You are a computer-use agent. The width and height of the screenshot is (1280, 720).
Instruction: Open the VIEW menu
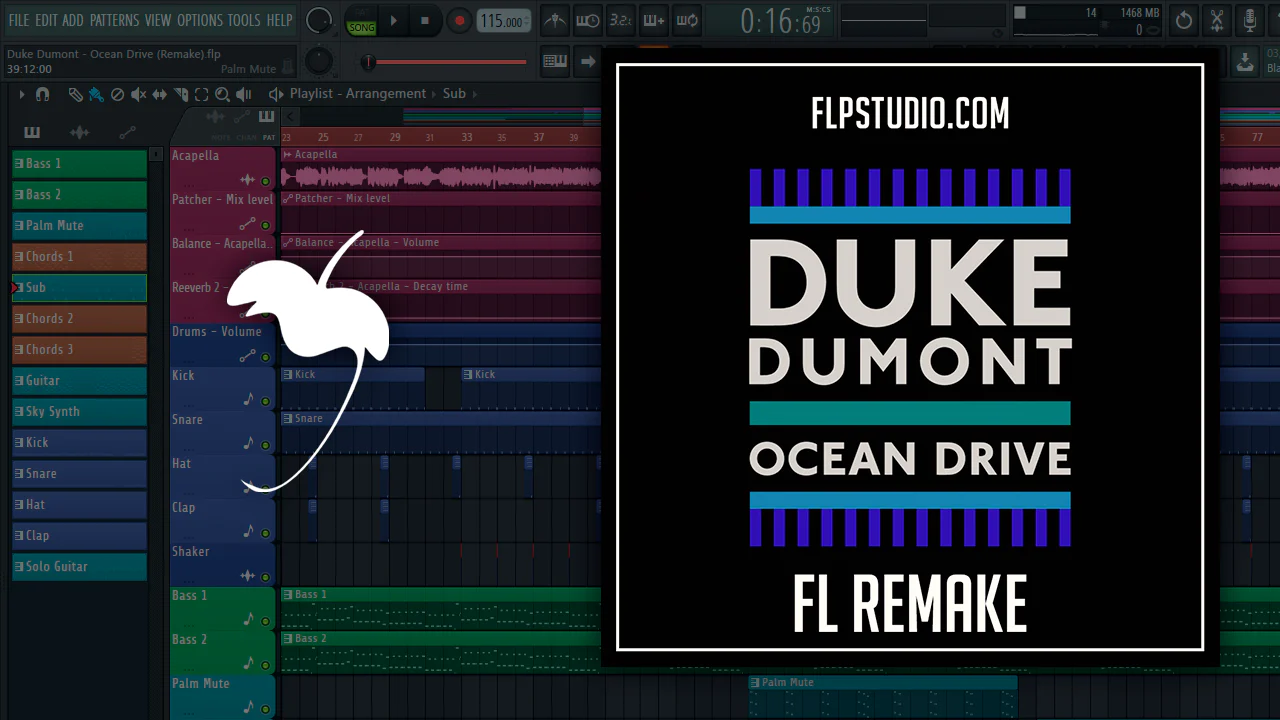coord(158,20)
